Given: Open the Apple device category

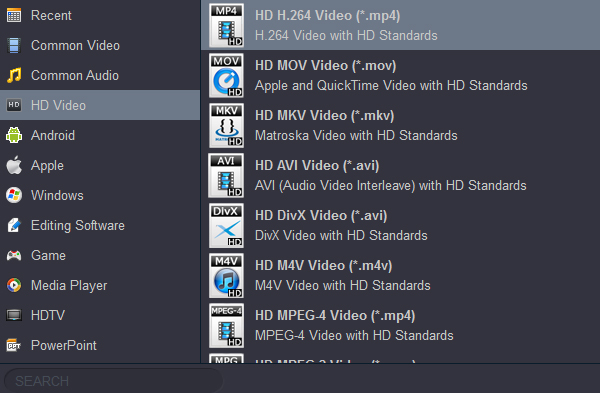Looking at the screenshot, I should coord(100,165).
